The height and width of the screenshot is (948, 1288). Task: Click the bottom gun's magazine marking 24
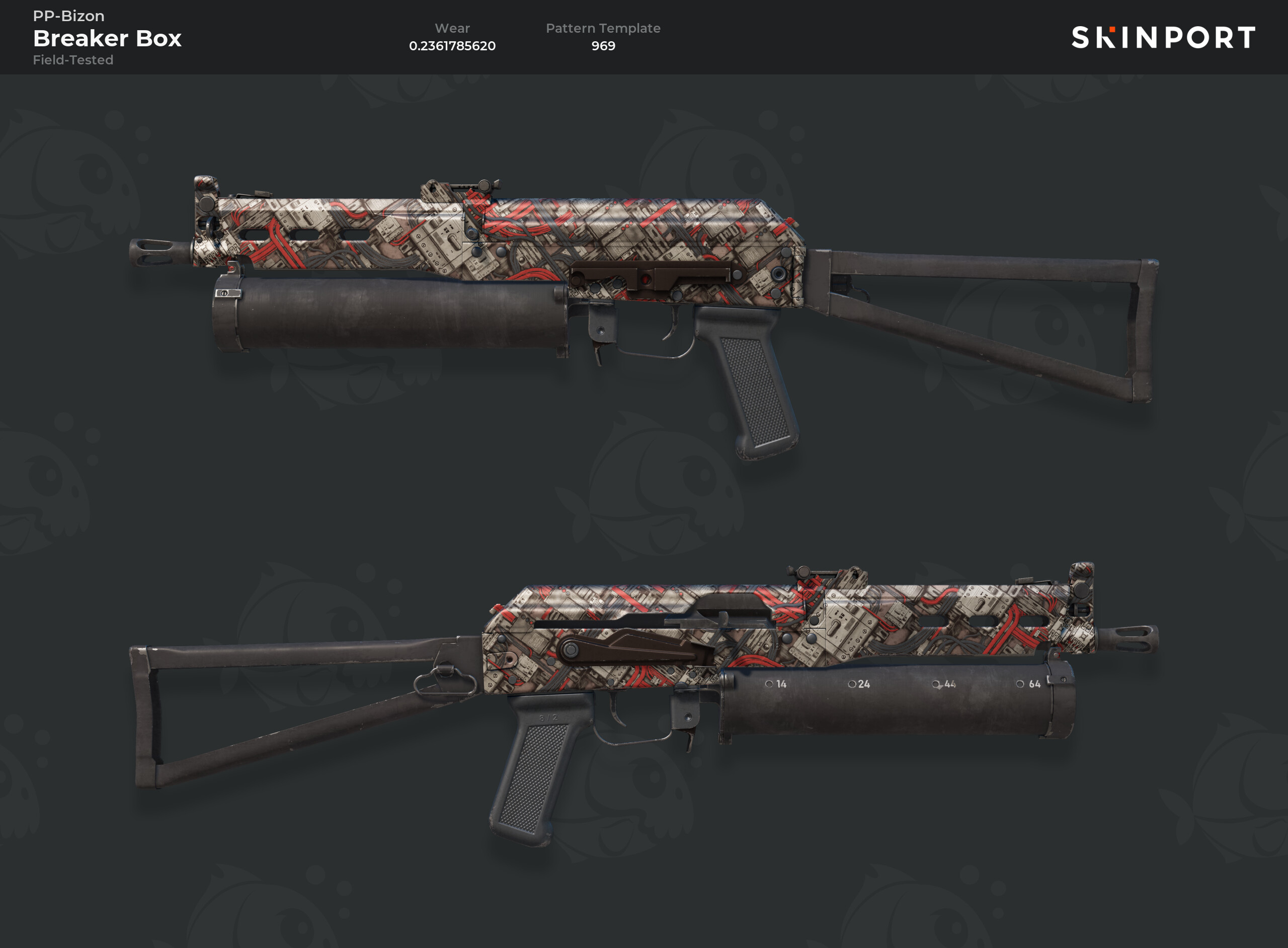[859, 684]
